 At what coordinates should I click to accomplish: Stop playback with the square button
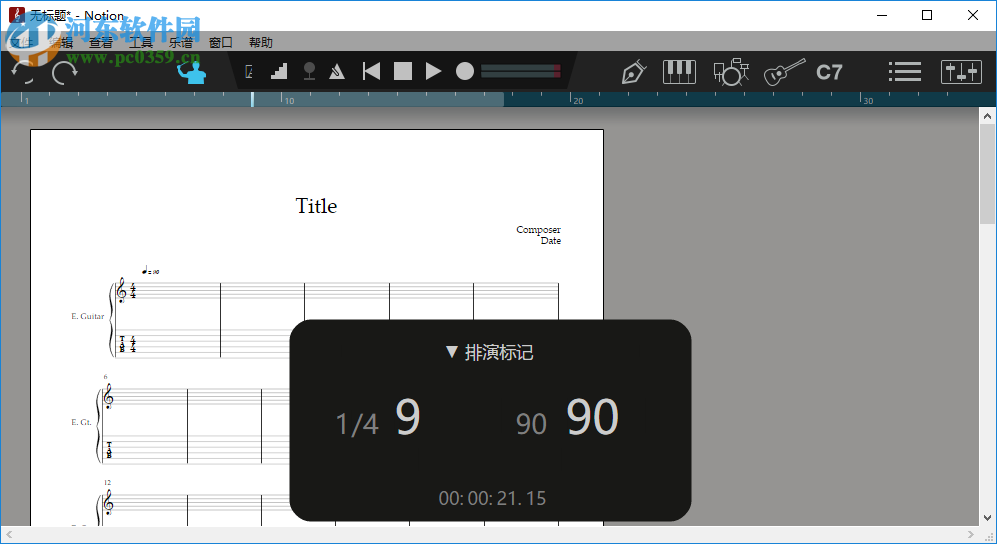tap(402, 71)
